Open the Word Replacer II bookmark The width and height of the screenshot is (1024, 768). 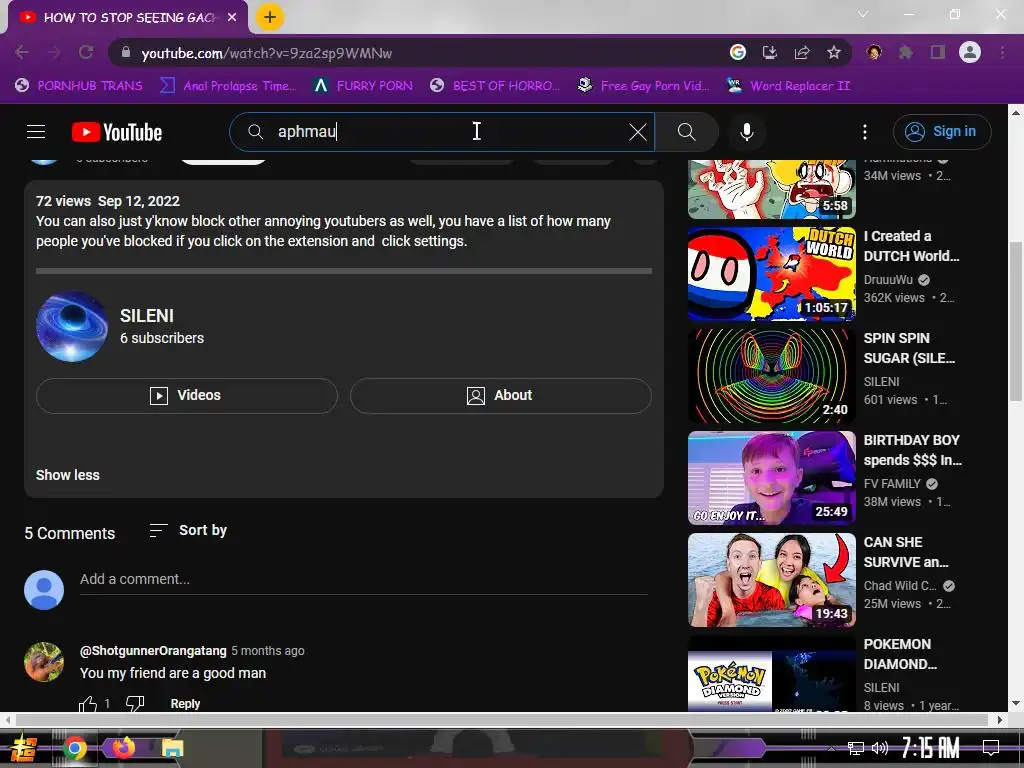coord(788,86)
